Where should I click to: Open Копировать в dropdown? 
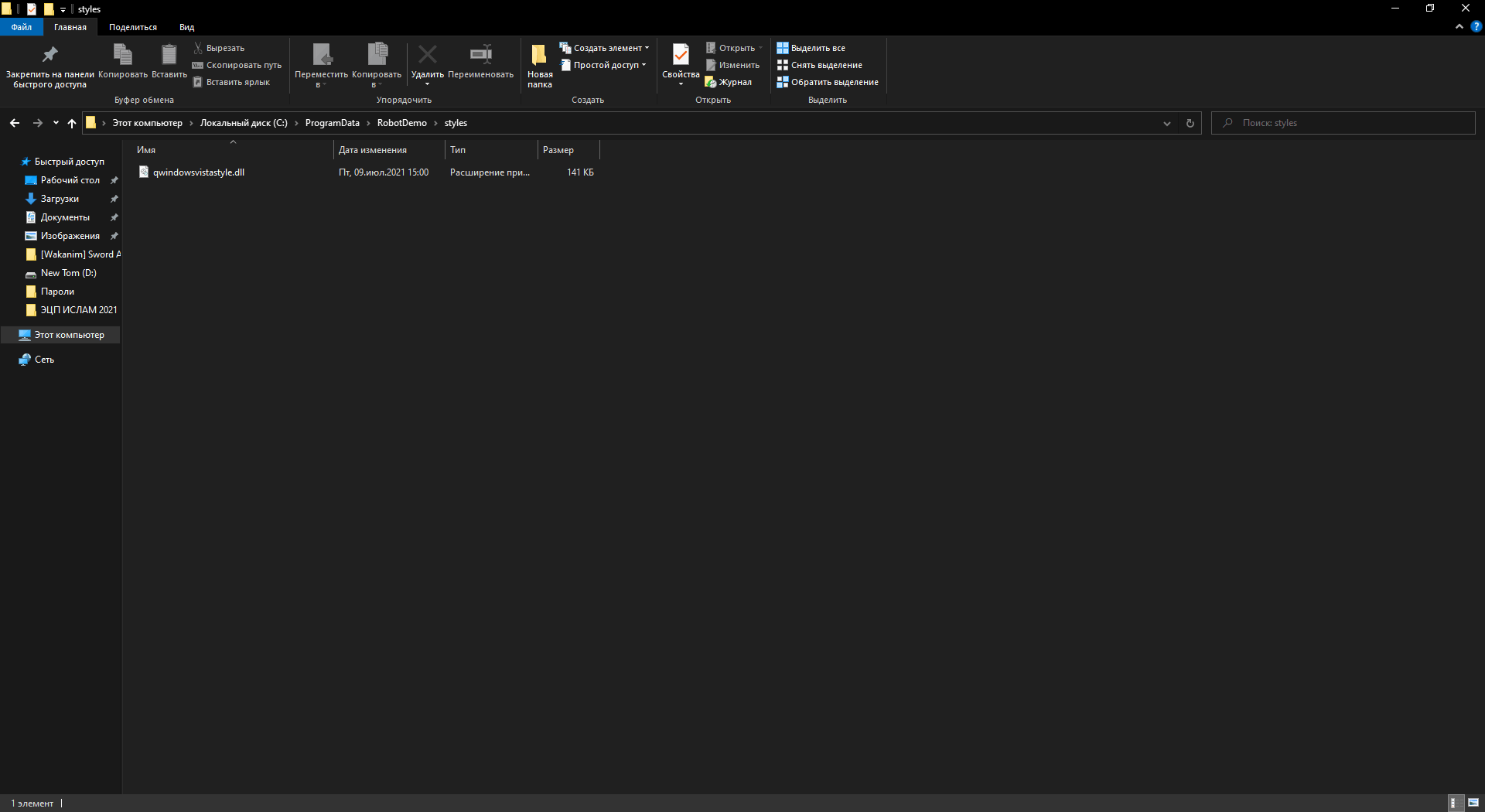point(377,66)
